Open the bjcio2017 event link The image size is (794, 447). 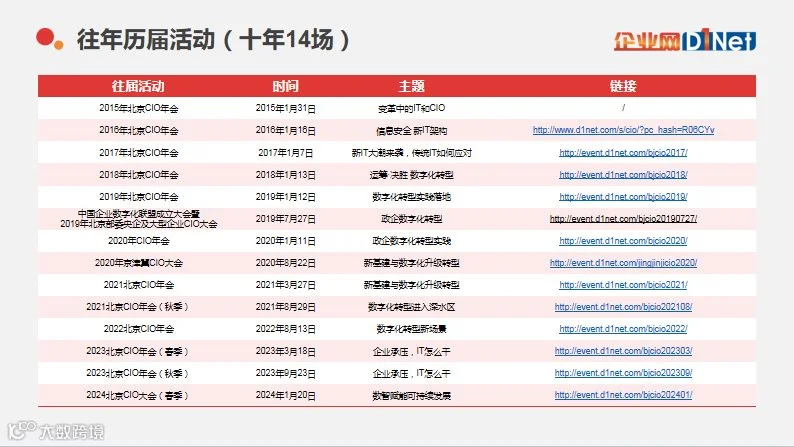pos(623,152)
